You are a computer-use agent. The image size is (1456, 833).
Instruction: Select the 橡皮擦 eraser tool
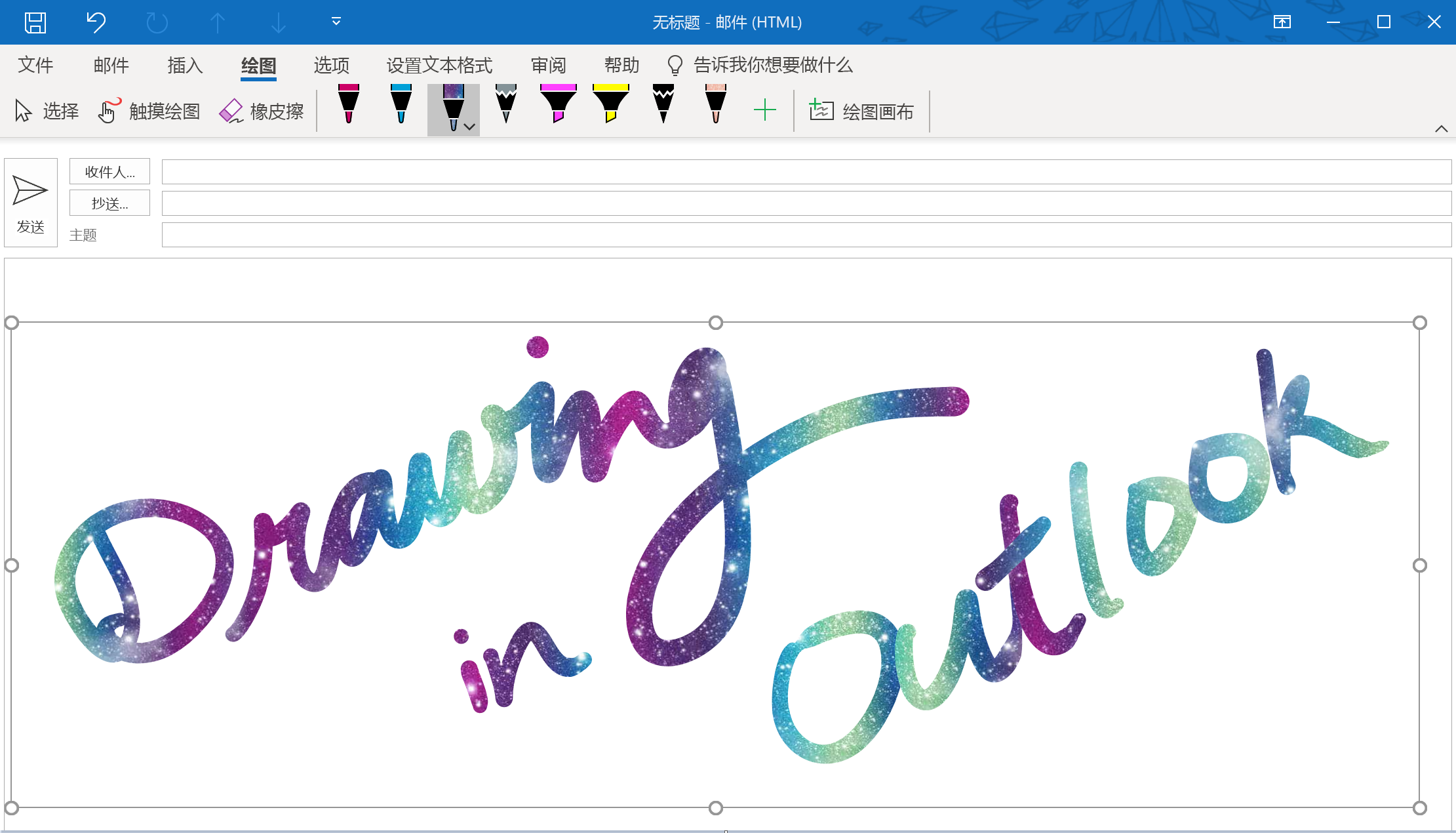pyautogui.click(x=262, y=111)
